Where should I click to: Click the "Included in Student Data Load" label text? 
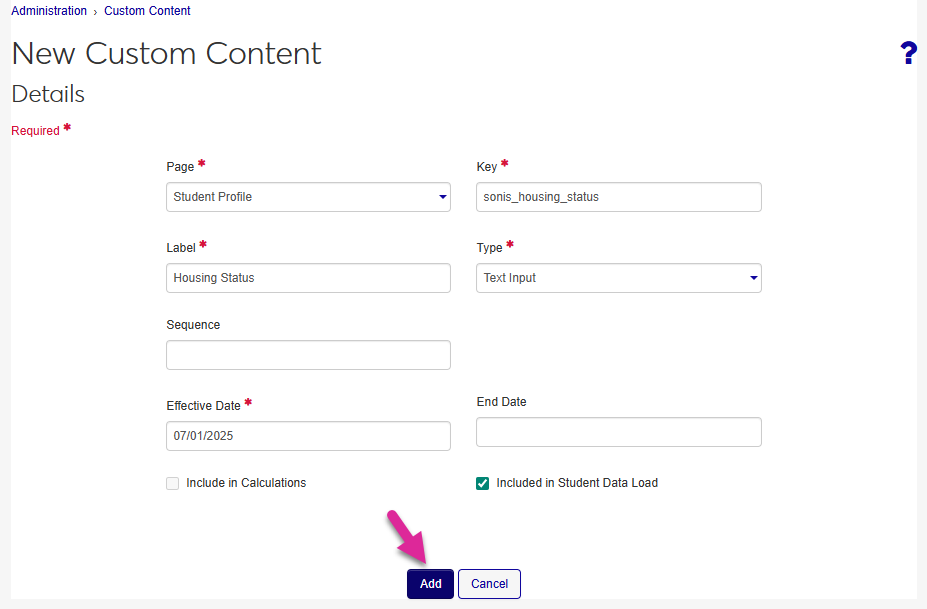577,483
